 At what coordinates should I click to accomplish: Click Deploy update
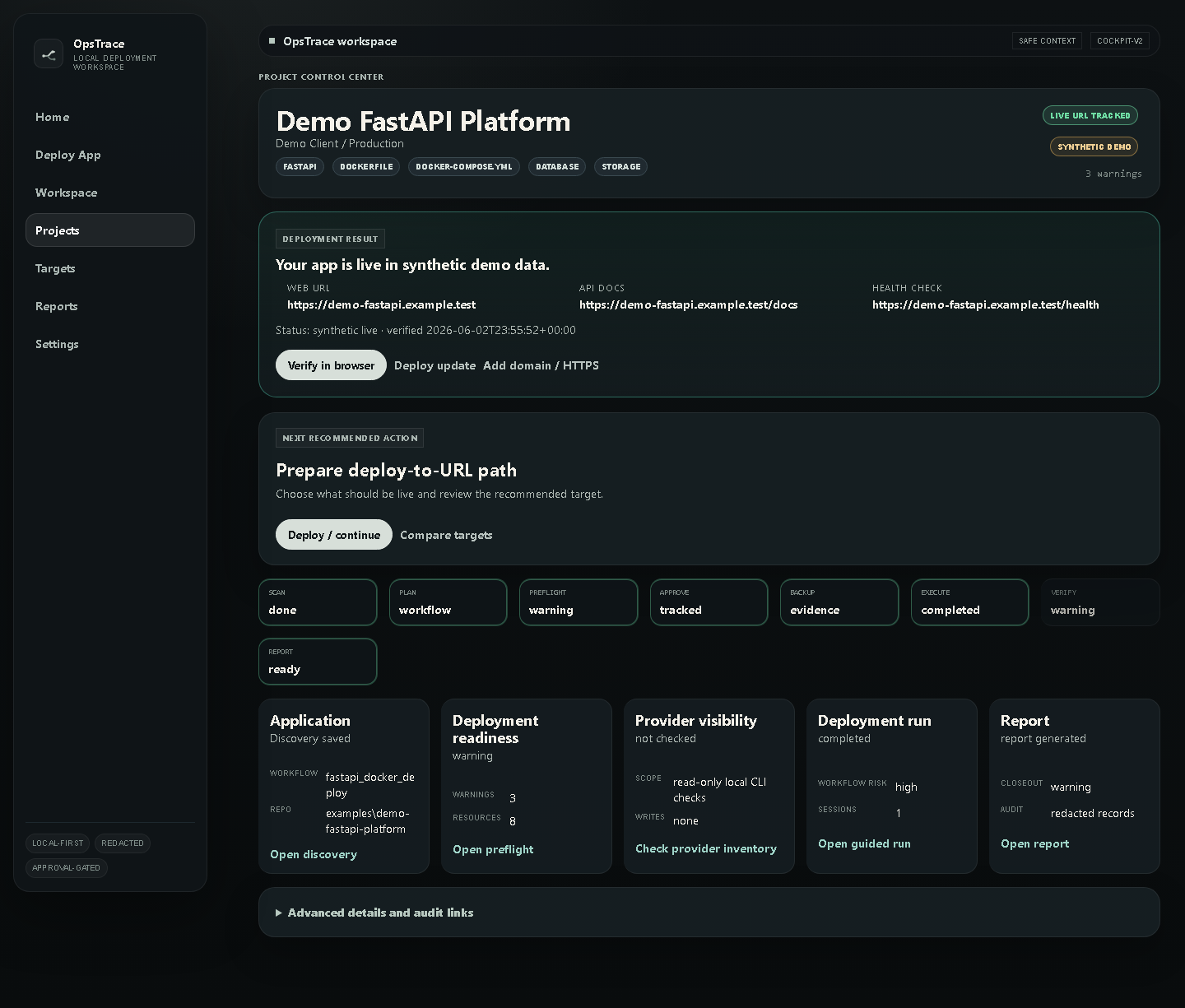pyautogui.click(x=434, y=365)
